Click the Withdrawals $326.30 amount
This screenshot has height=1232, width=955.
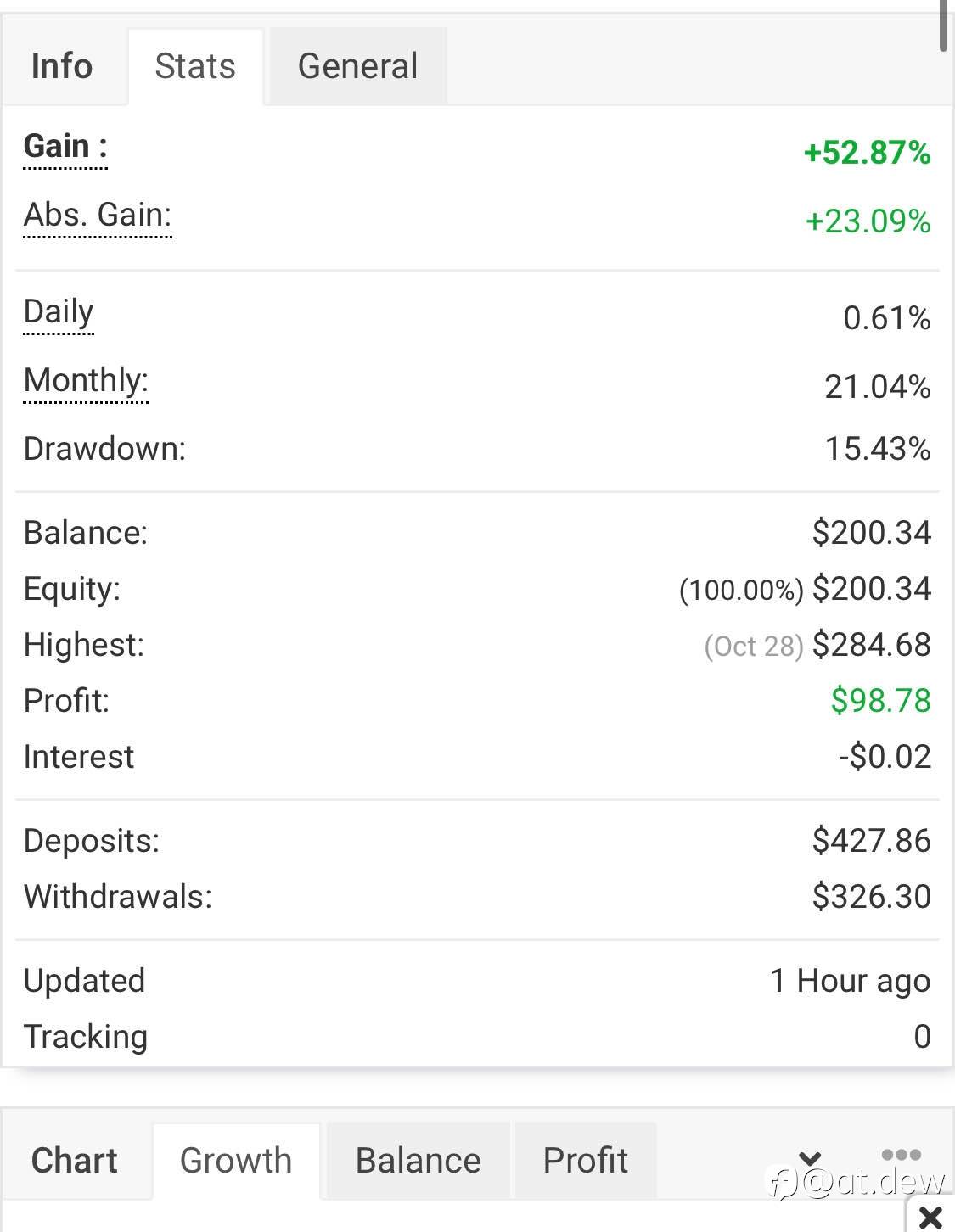[872, 897]
